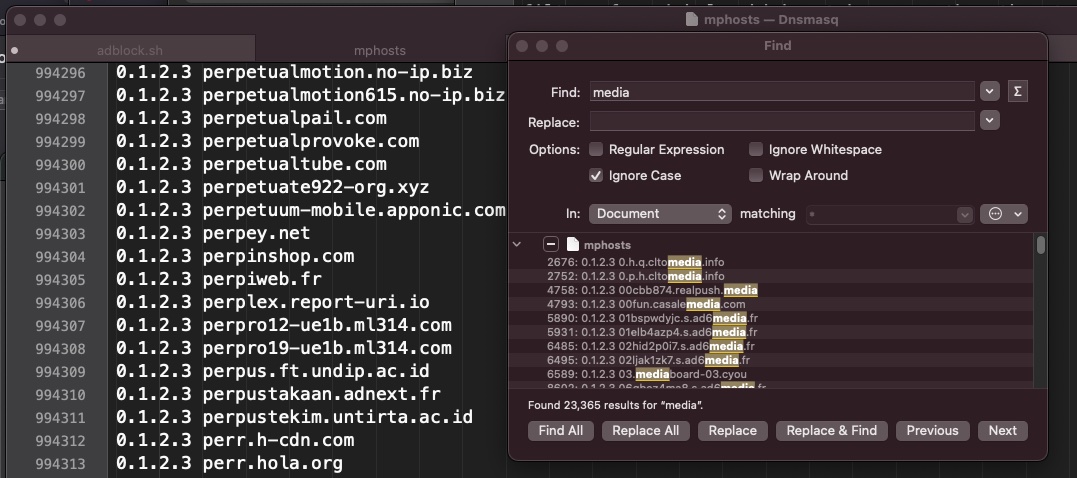Click editor line perpinshop.com
The height and width of the screenshot is (478, 1077).
[x=235, y=256]
